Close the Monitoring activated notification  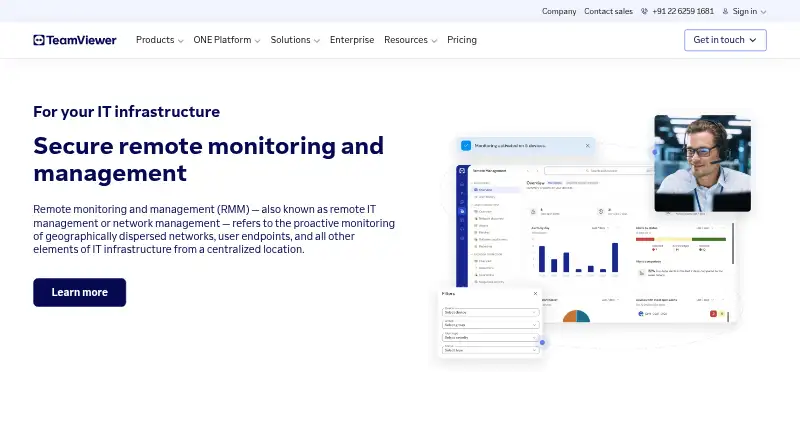[x=587, y=145]
